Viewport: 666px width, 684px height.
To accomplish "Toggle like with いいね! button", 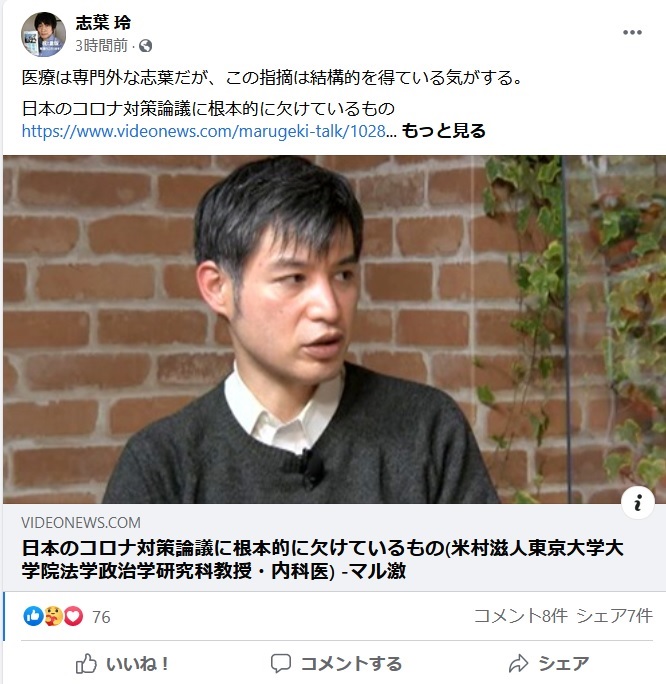I will [x=122, y=663].
